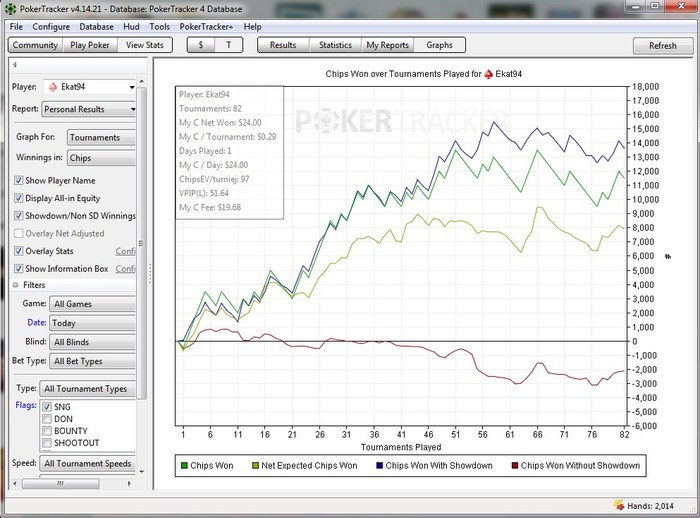Click sidebar scroll up arrow
This screenshot has width=700, height=518.
pyautogui.click(x=142, y=82)
